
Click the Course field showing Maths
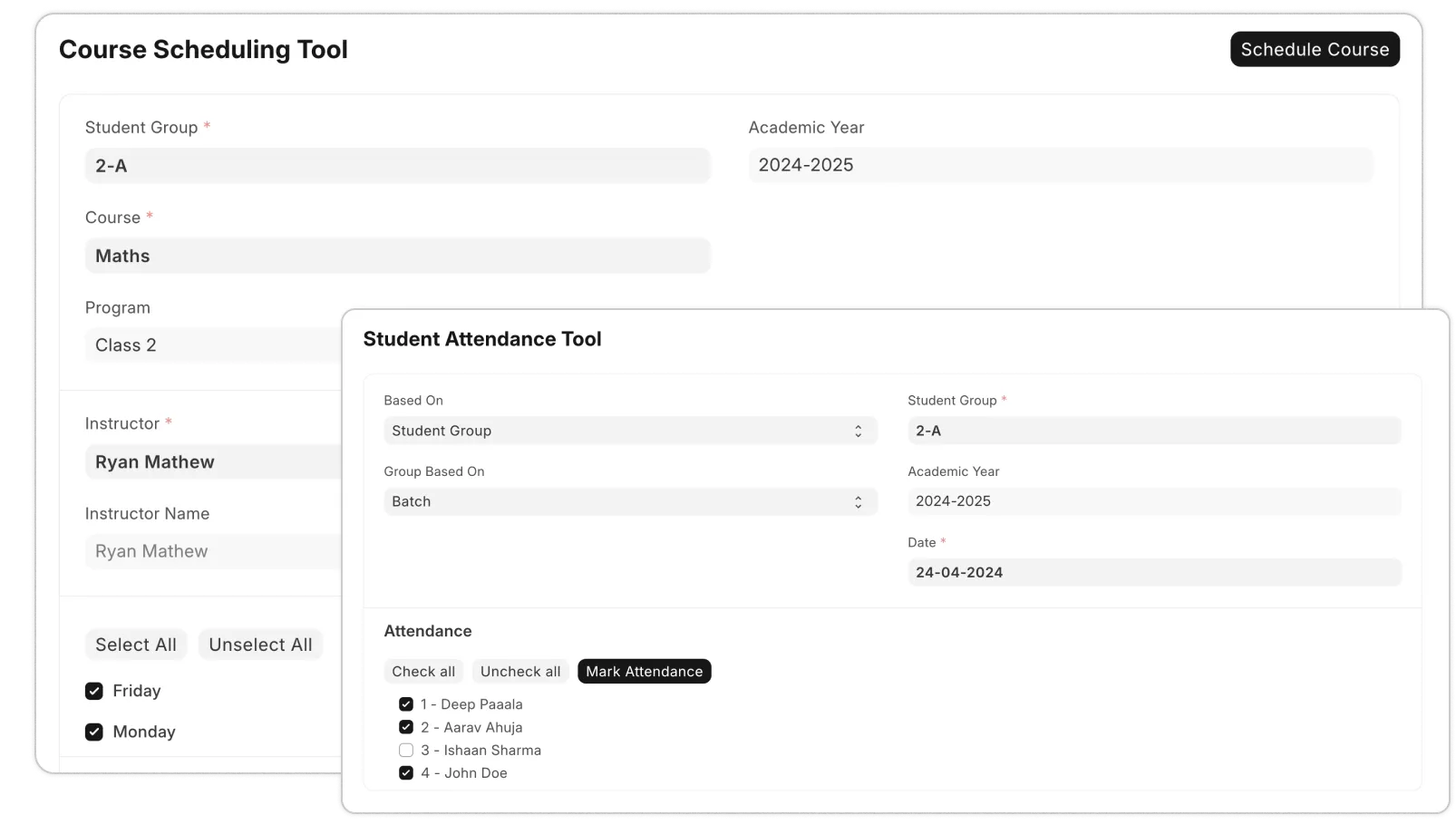(x=397, y=255)
